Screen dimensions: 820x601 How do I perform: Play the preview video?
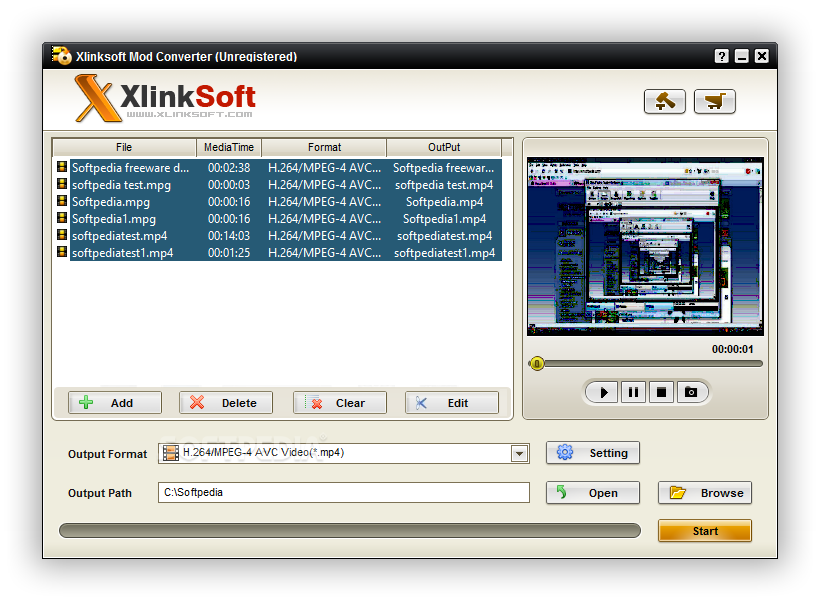[x=603, y=392]
